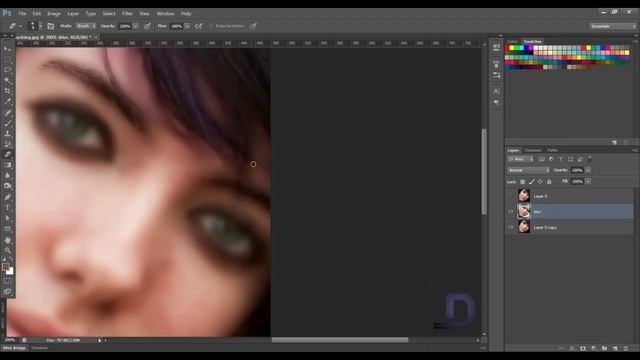
Task: Open the eraser Mode dropdown
Action: coord(86,26)
